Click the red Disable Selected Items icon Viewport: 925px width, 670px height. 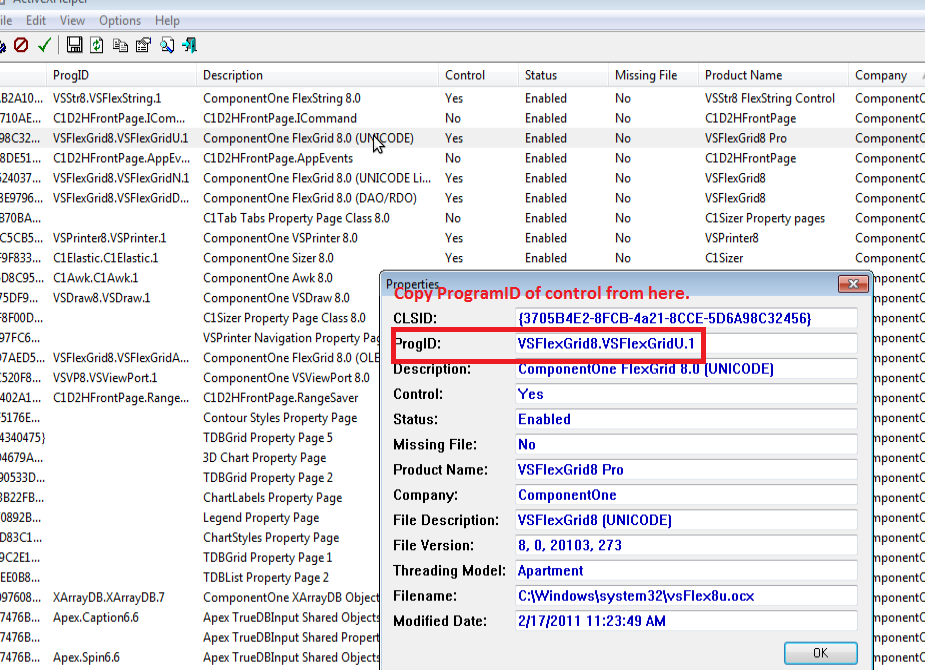21,45
